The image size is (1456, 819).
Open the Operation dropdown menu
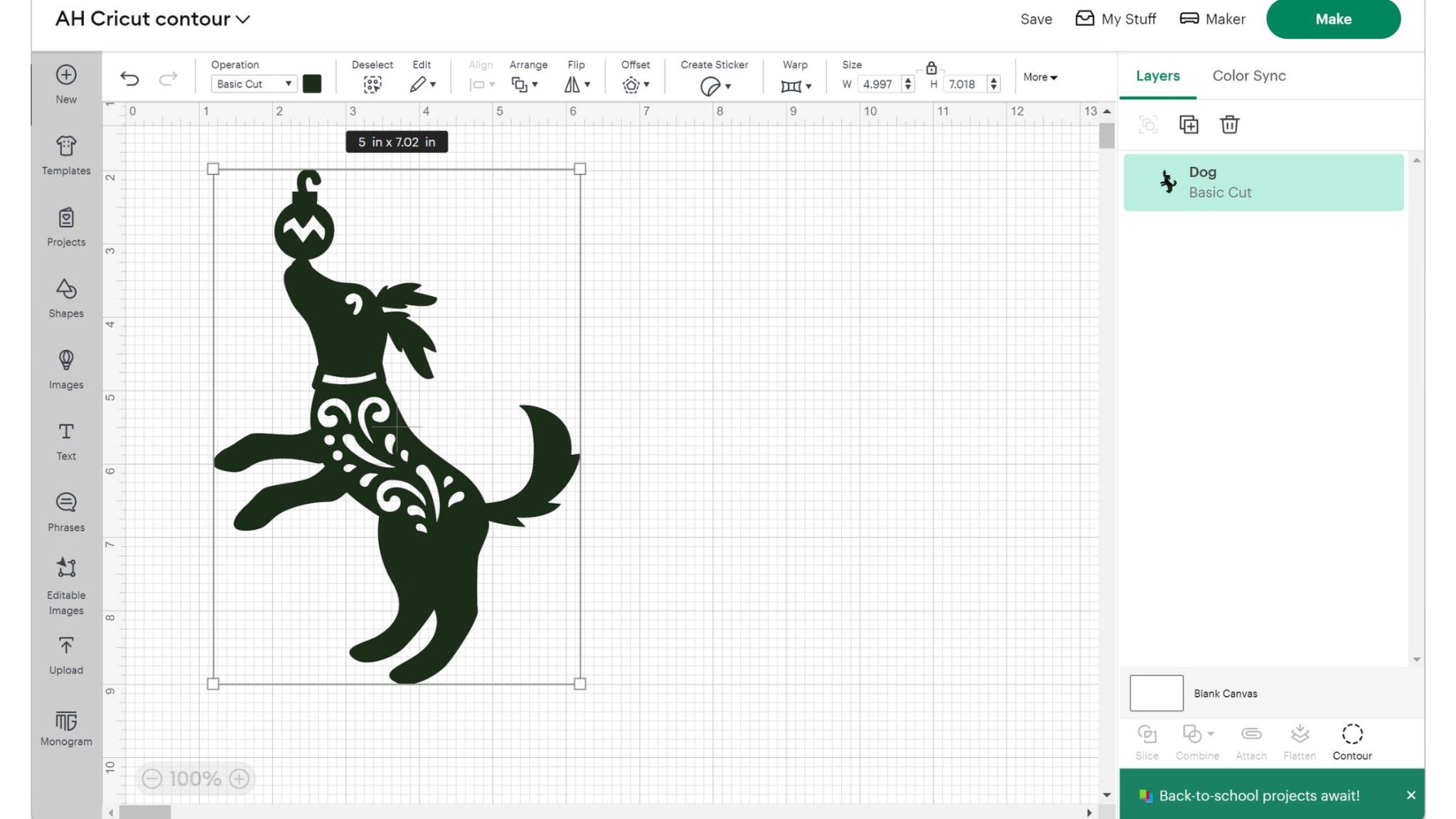(253, 84)
